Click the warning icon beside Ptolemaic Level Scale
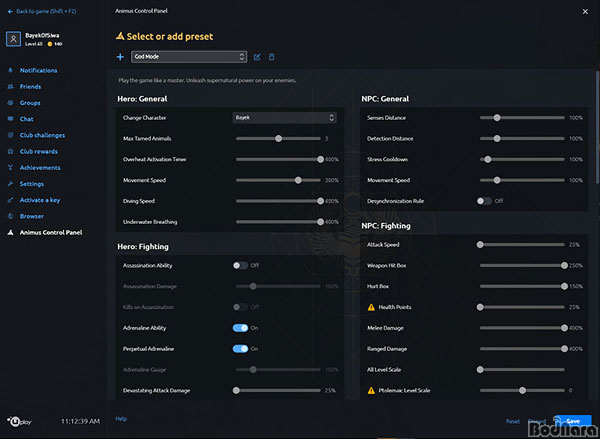This screenshot has width=600, height=439. coord(371,390)
